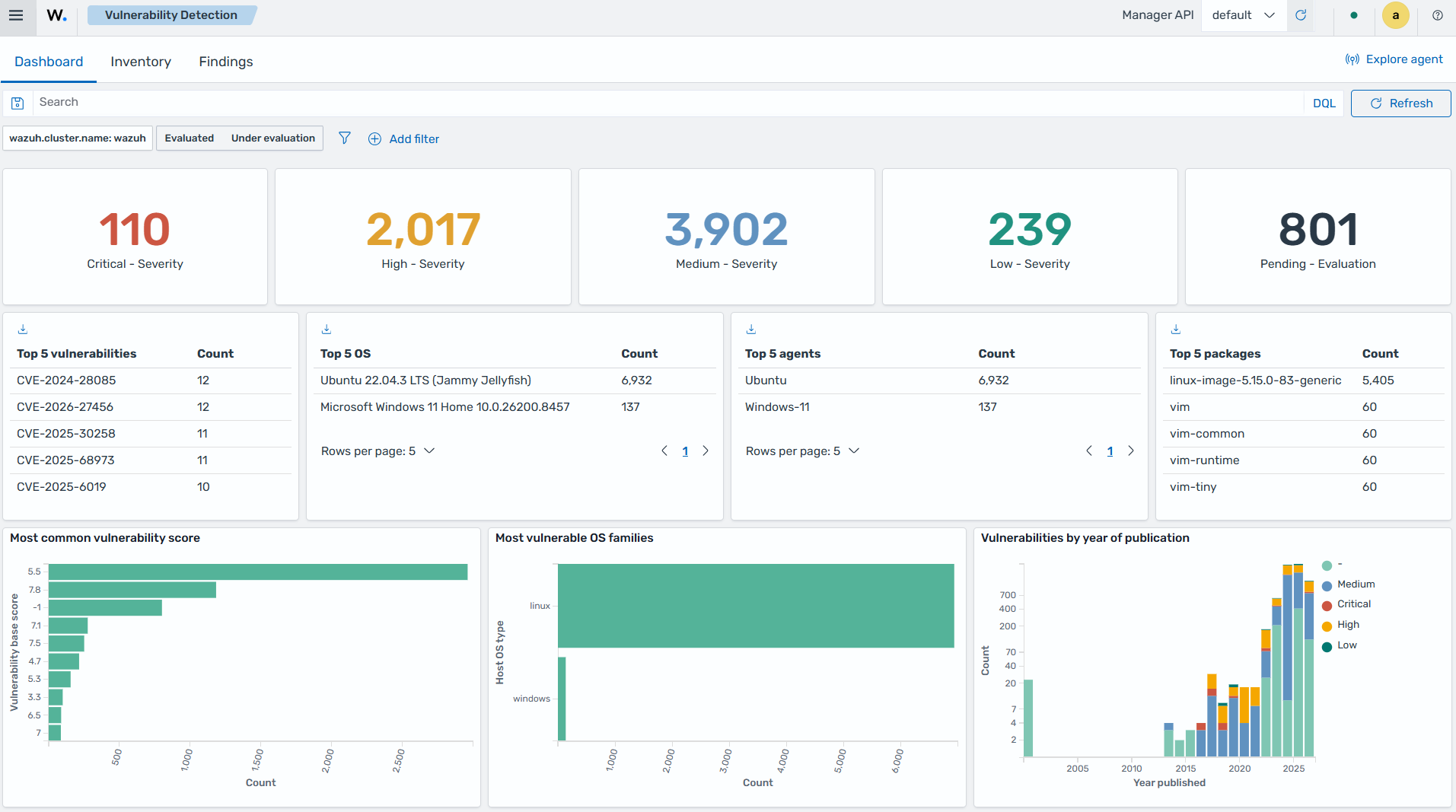This screenshot has width=1456, height=812.
Task: Open the default Manager API dropdown
Action: click(x=1244, y=15)
